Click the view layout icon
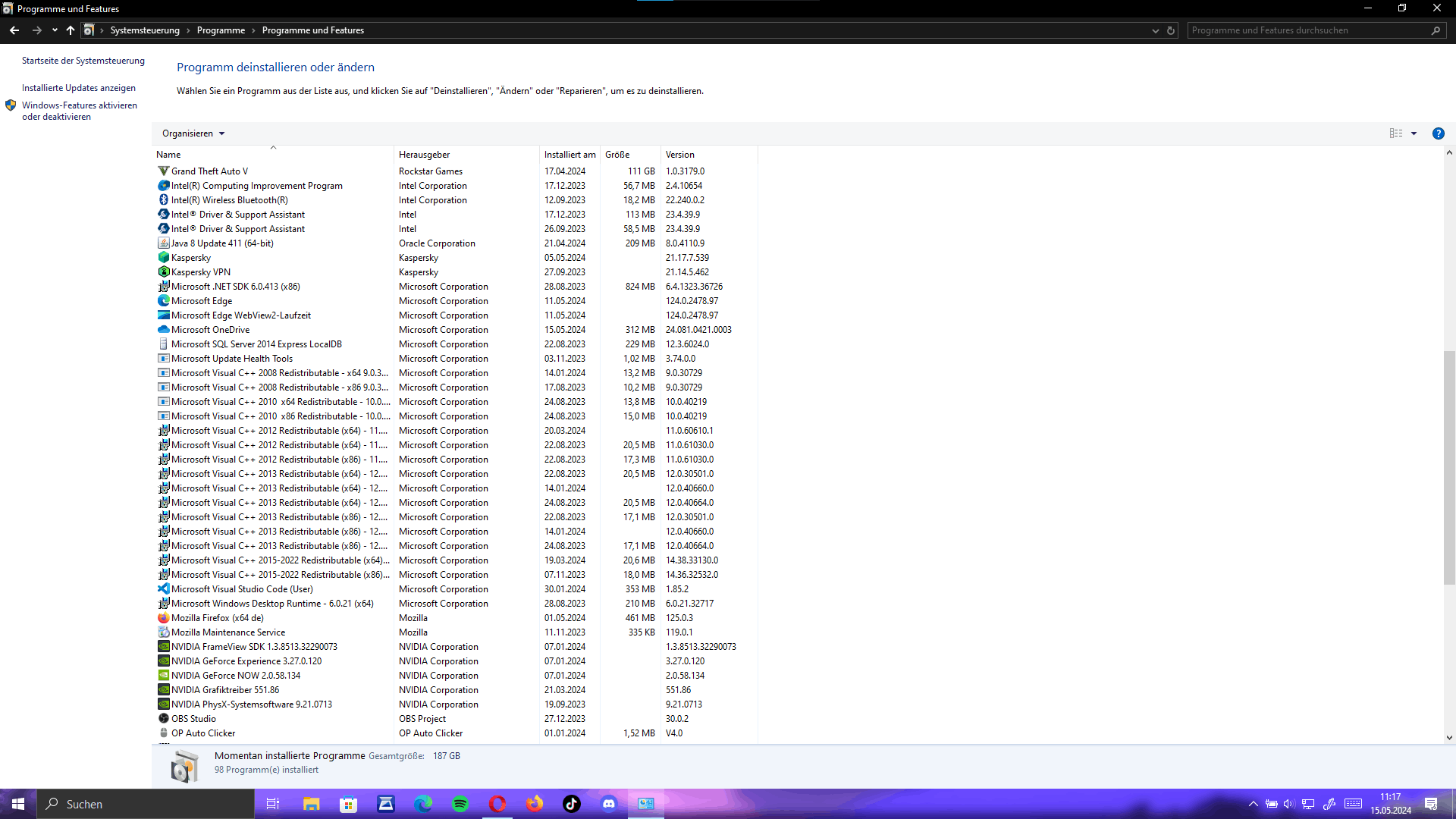Screen dimensions: 1456x819 1396,133
